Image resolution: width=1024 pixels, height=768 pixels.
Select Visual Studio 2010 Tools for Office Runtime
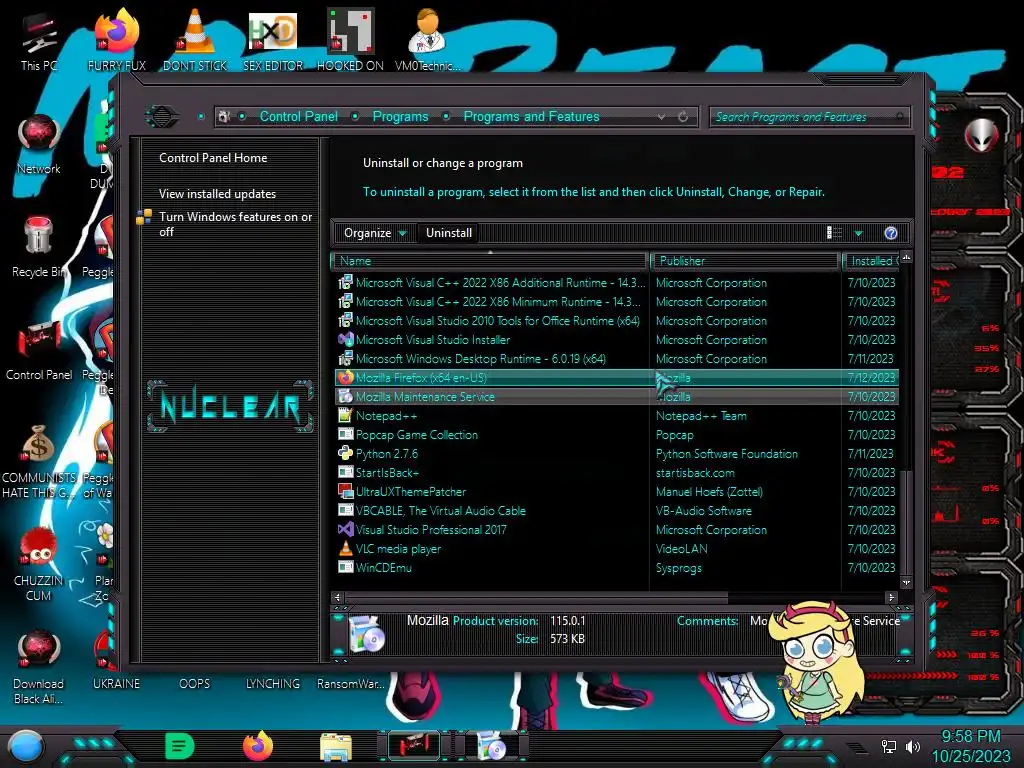[616, 321]
